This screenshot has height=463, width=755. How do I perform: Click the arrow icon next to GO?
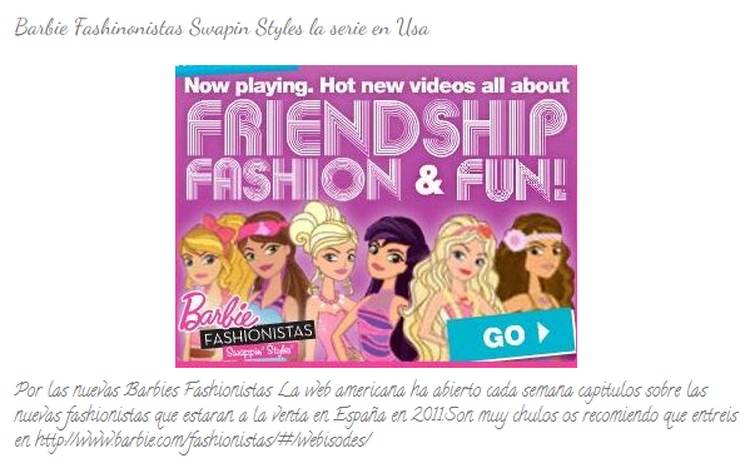point(544,333)
